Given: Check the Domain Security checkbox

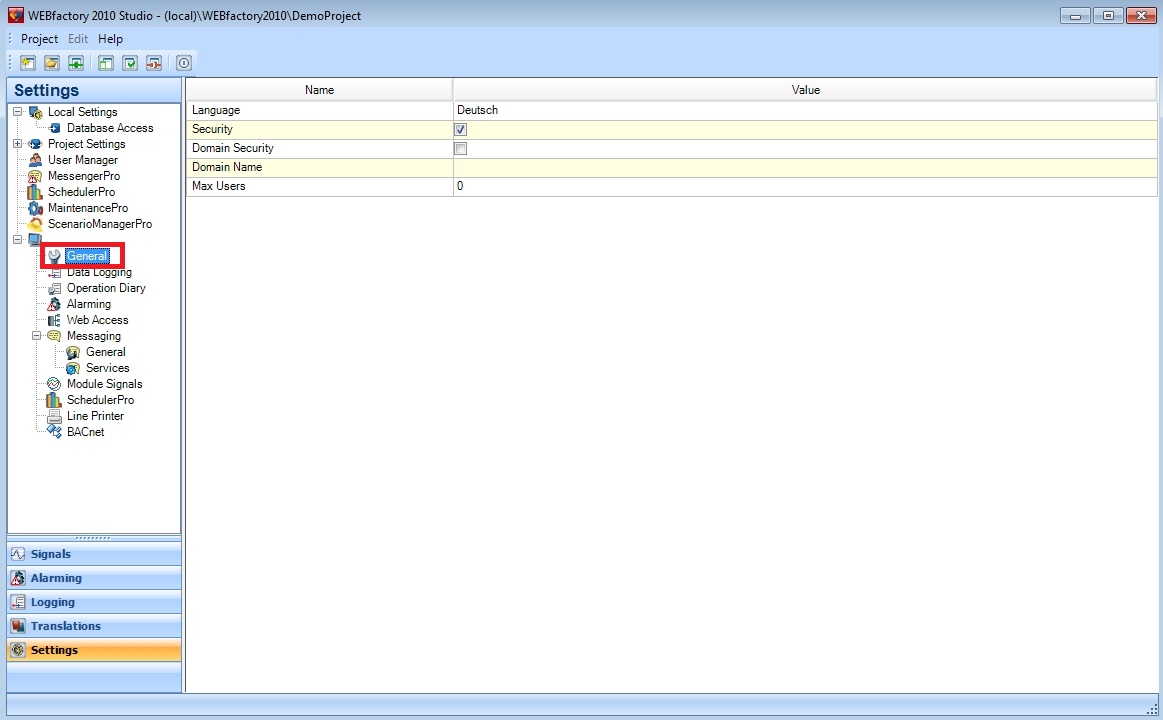Looking at the screenshot, I should point(460,148).
